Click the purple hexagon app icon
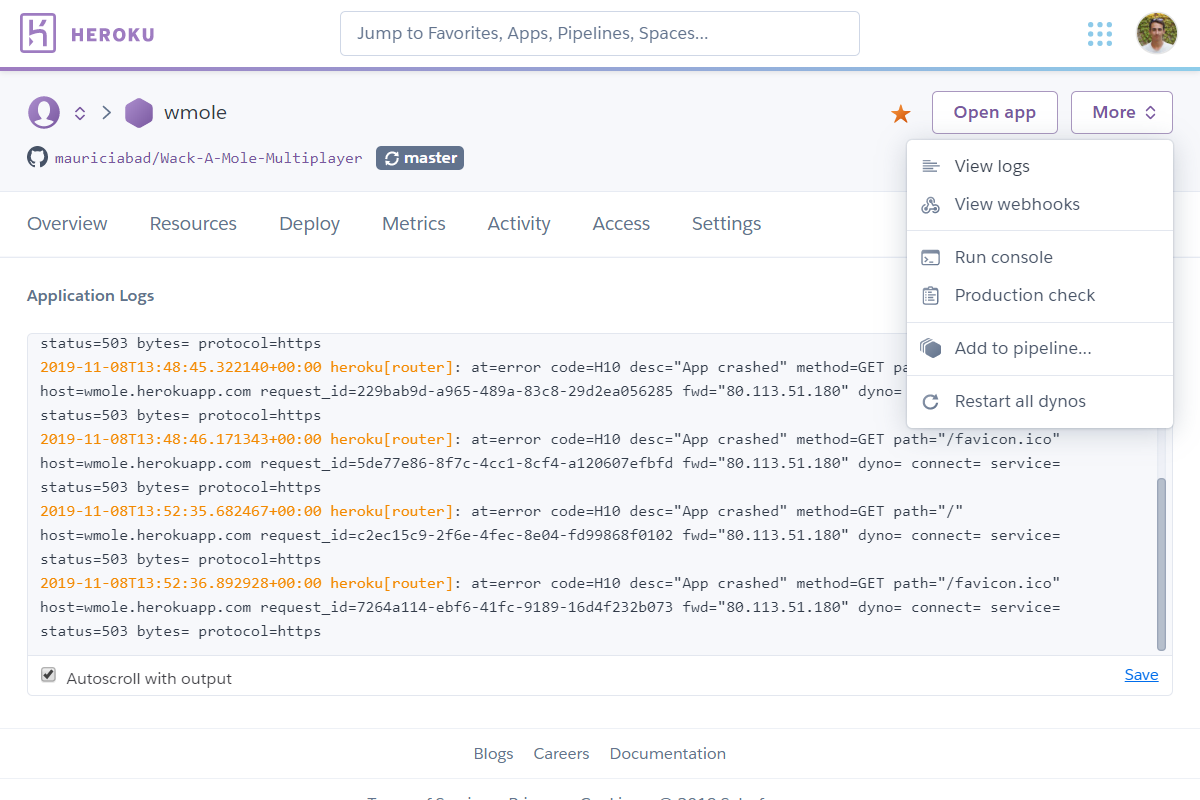The height and width of the screenshot is (800, 1200). [139, 113]
